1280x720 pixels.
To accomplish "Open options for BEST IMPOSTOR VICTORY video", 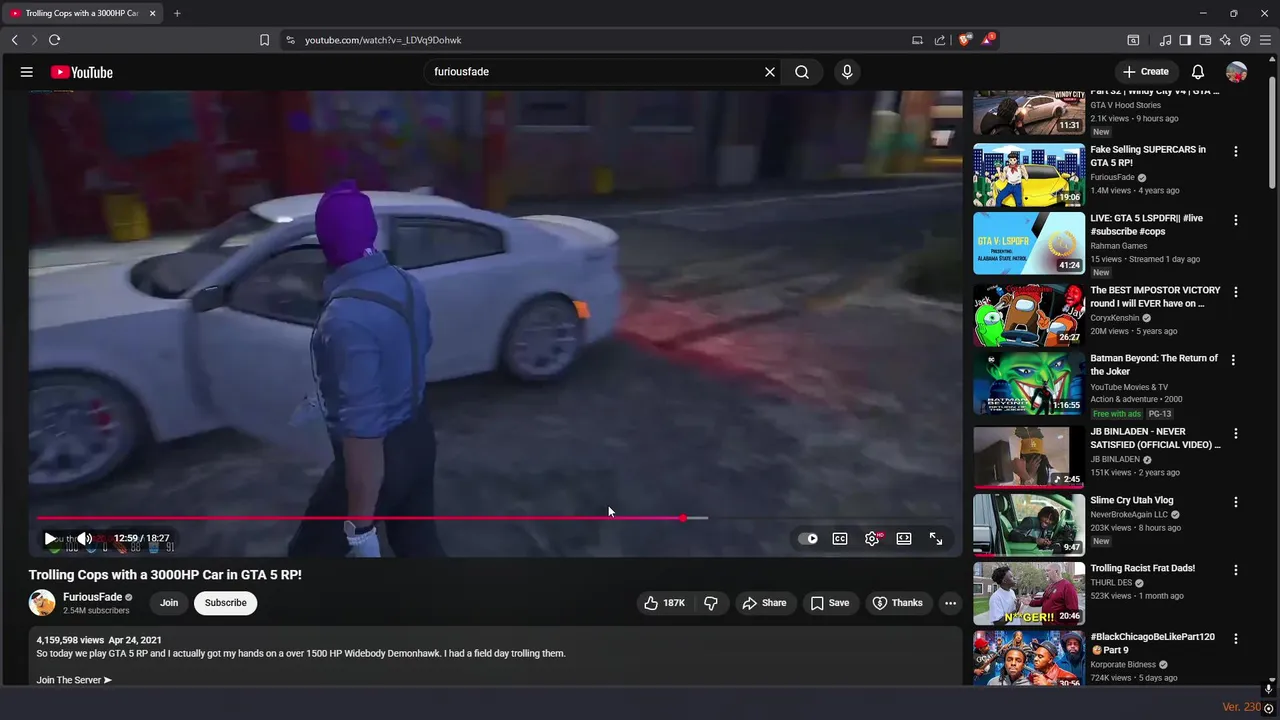I will pyautogui.click(x=1236, y=293).
